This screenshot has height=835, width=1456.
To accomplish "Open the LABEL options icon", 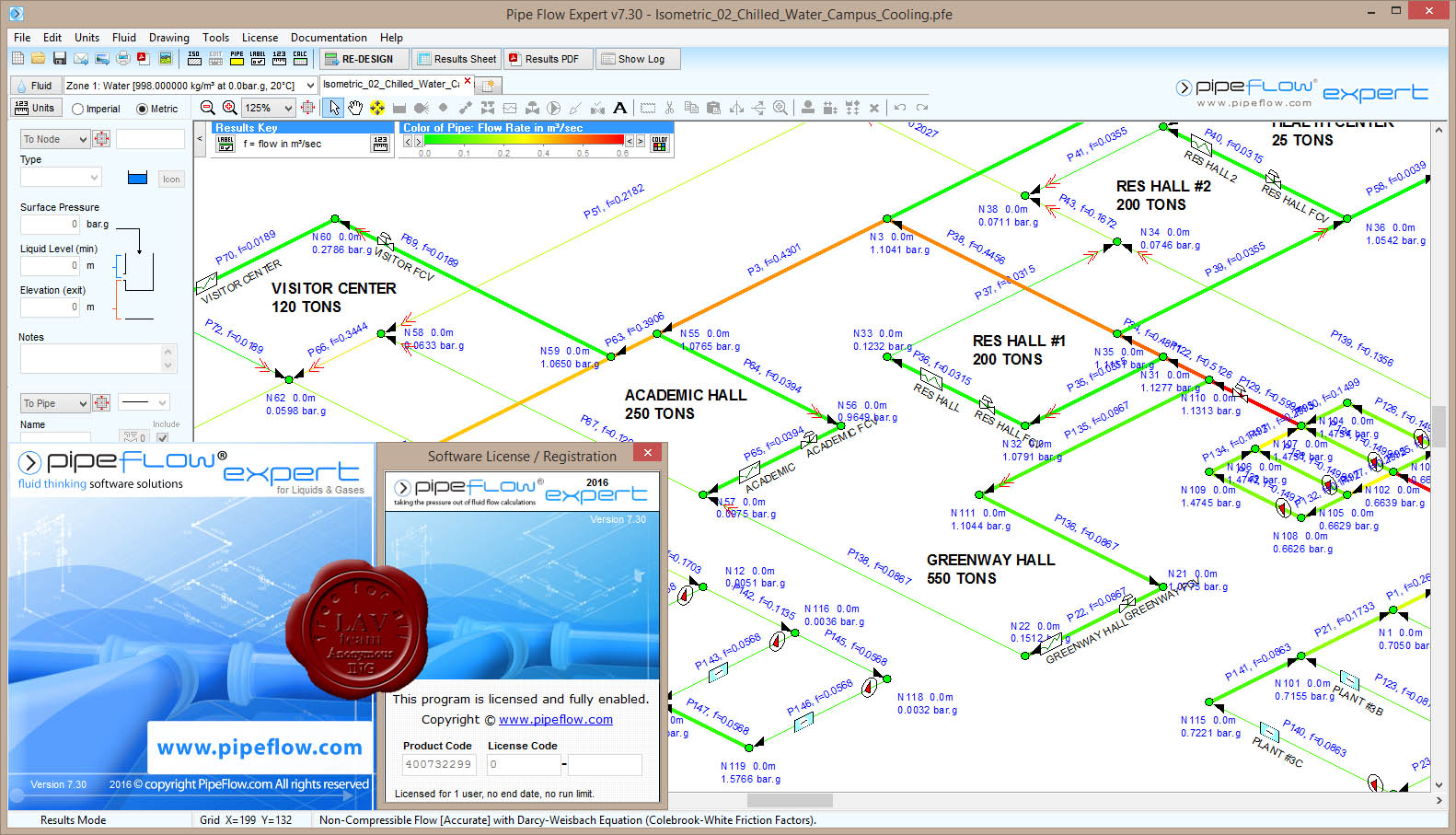I will (x=258, y=58).
